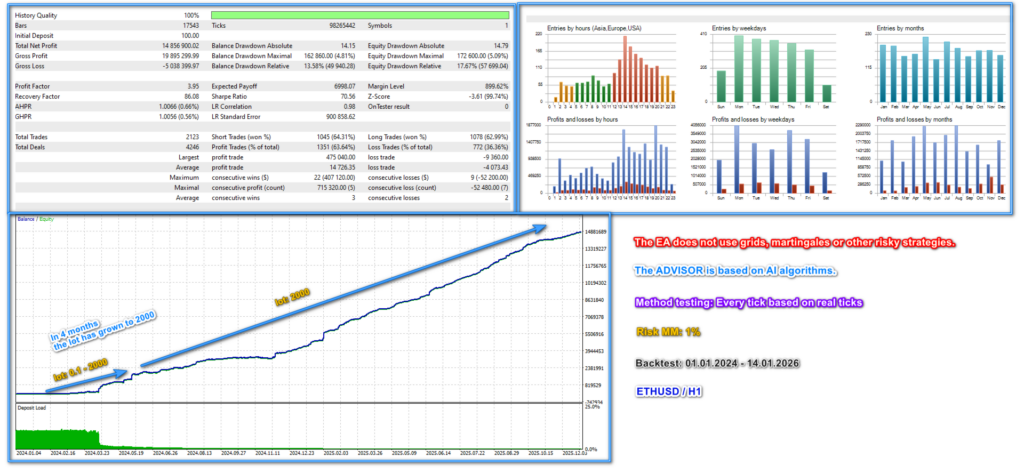1024x473 pixels.
Task: Click Balance Drawdown Absolute value 14.15
Action: 348,46
